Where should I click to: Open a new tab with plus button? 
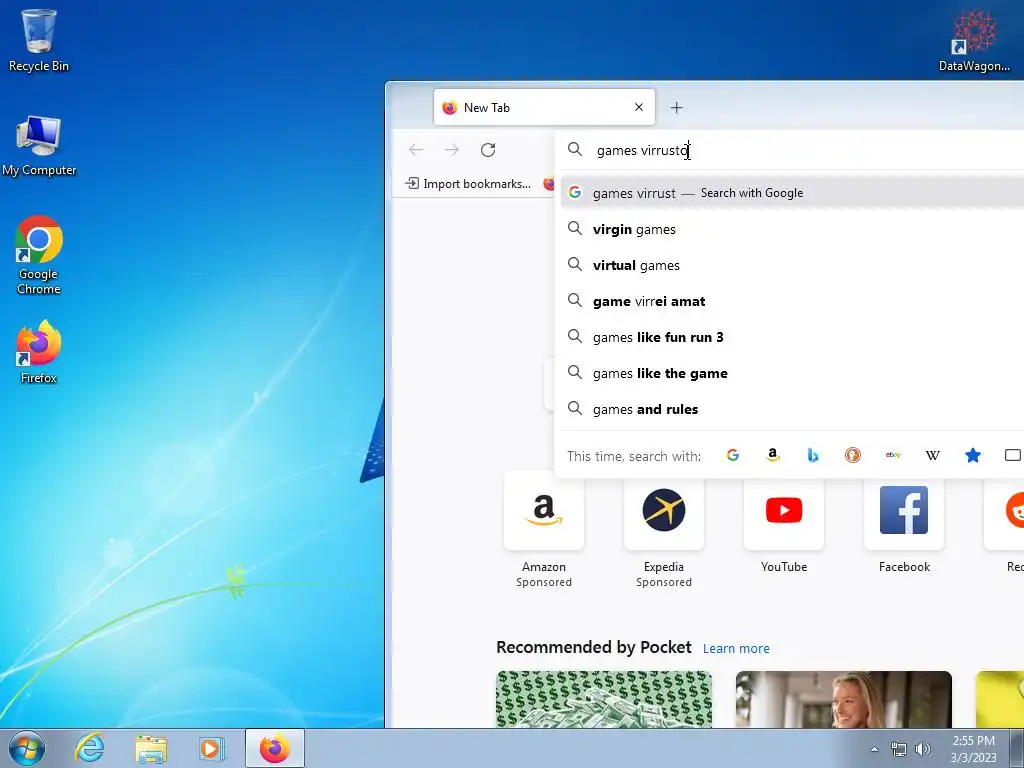[677, 108]
